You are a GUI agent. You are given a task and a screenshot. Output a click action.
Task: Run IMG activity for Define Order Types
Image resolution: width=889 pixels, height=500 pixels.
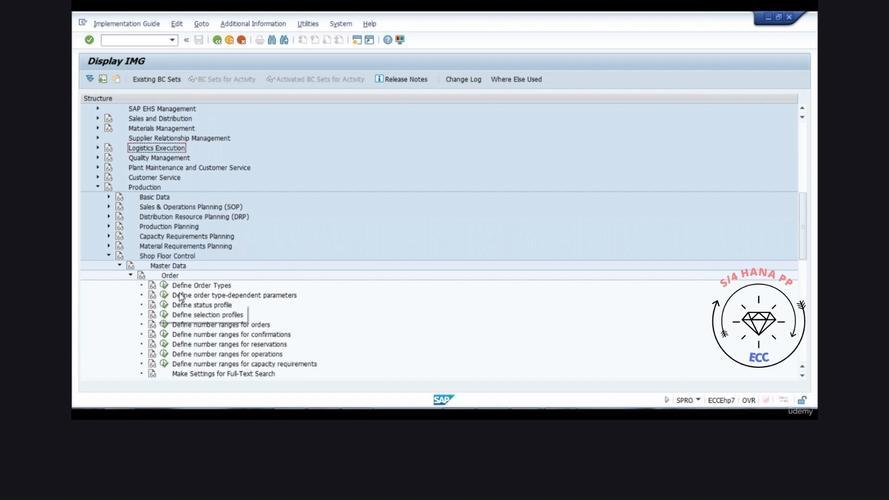click(x=164, y=285)
